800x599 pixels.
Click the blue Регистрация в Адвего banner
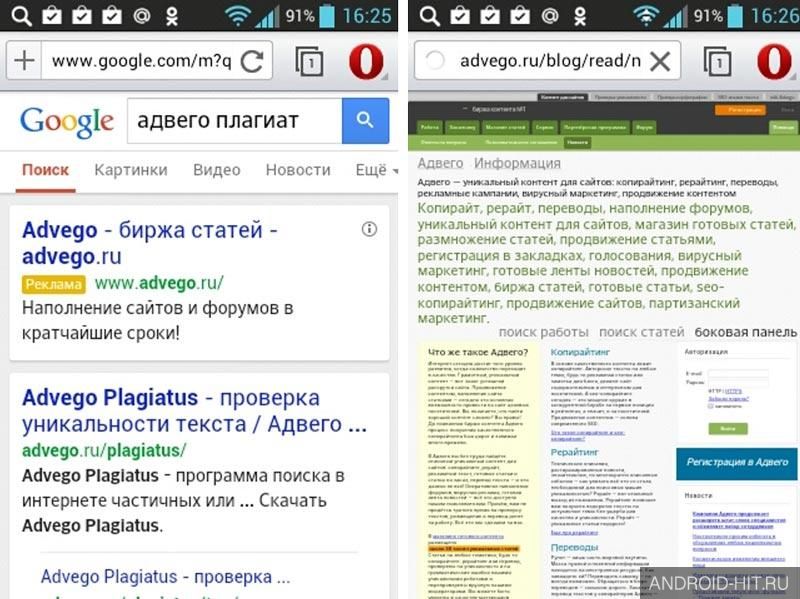tap(737, 464)
